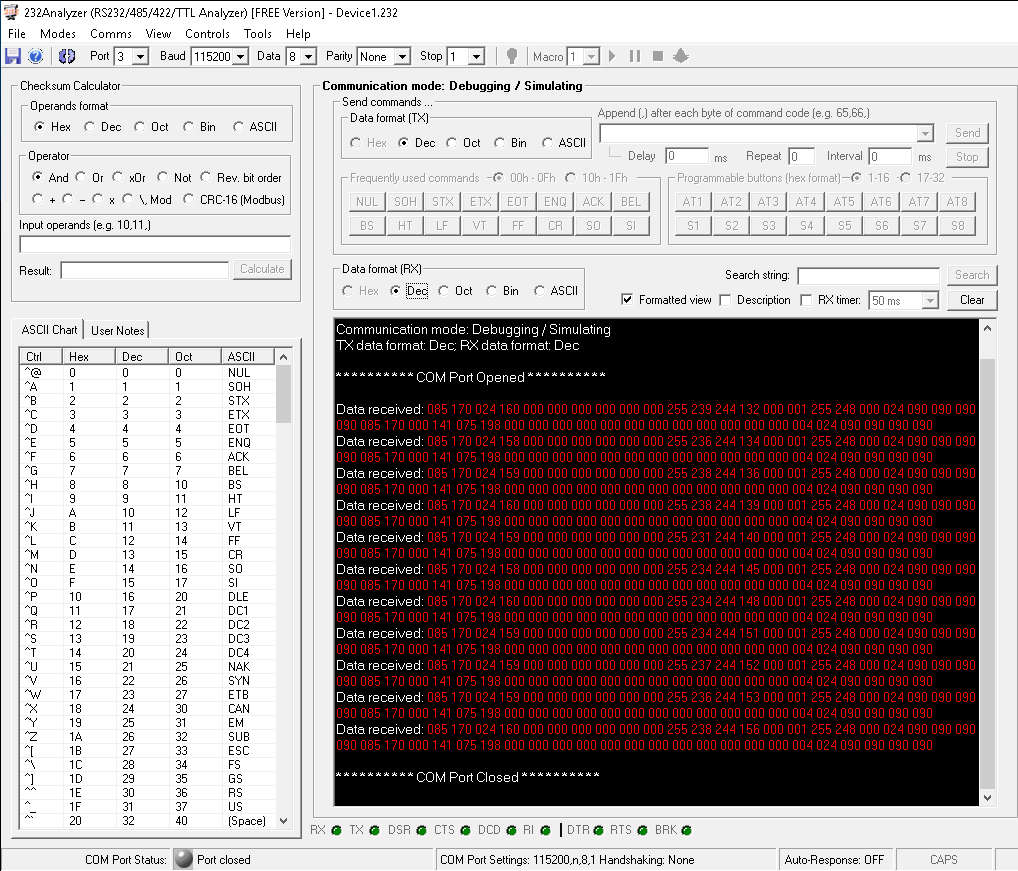Click the CTS status LED indicator
This screenshot has height=871, width=1018.
point(466,830)
